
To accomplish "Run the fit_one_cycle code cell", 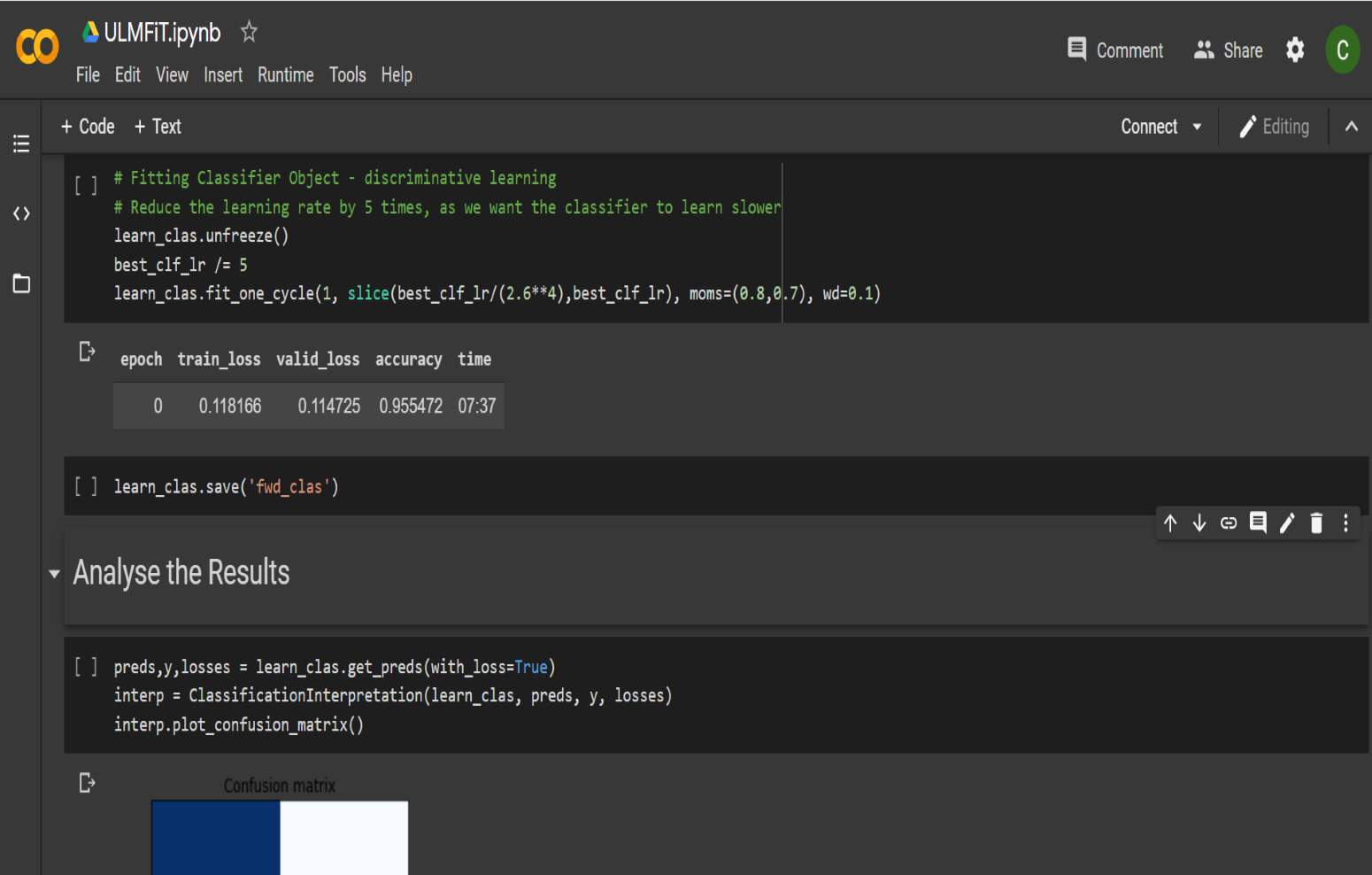I will point(86,185).
